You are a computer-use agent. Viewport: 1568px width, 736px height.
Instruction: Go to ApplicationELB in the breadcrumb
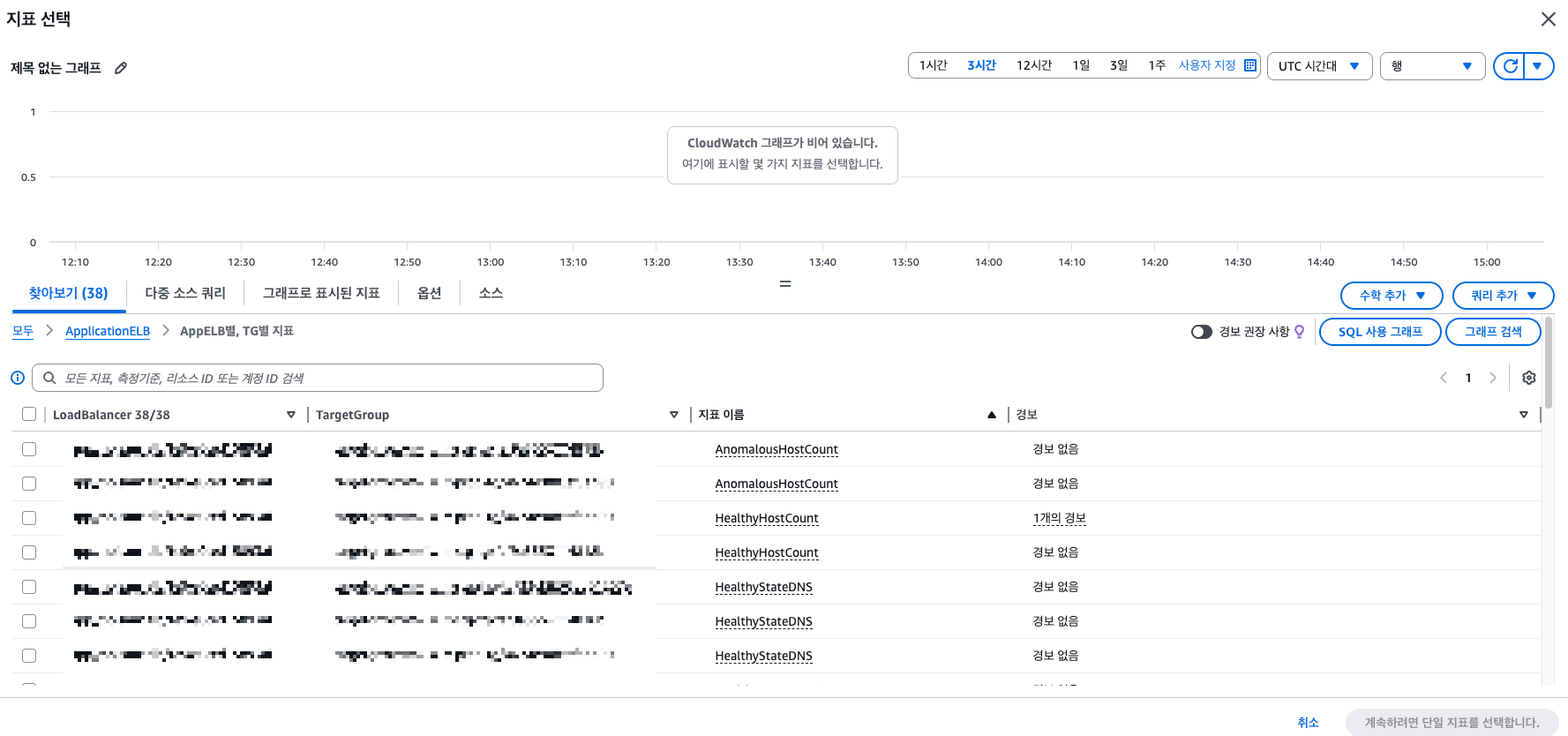tap(108, 331)
